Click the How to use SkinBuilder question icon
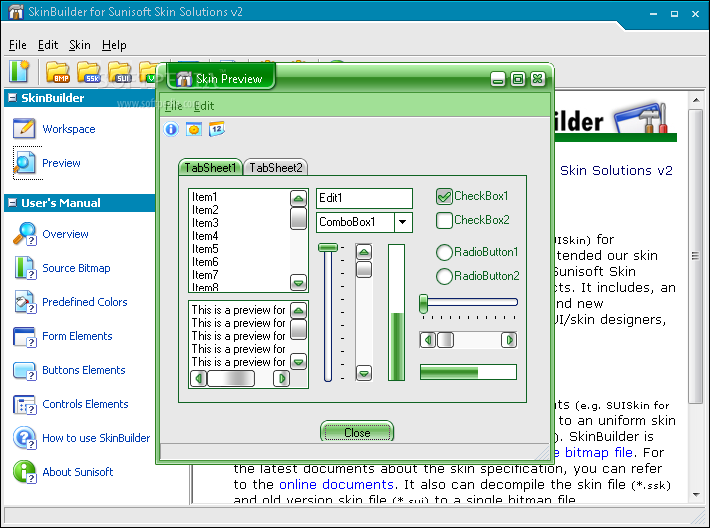This screenshot has height=528, width=710. point(24,438)
